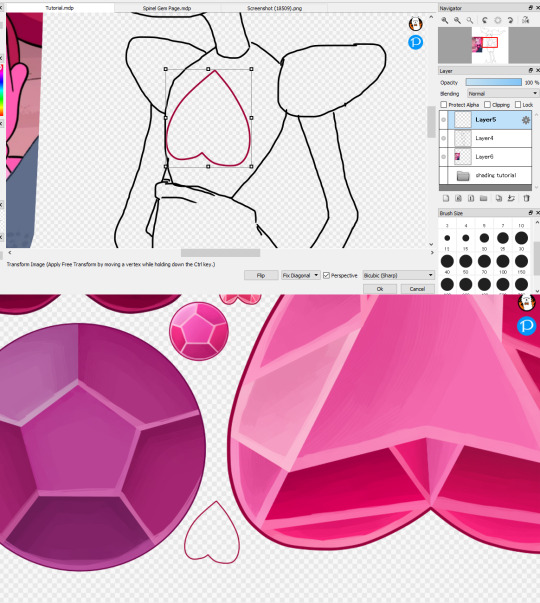
Task: Switch to the Screenshot (18509).png tab
Action: pyautogui.click(x=274, y=8)
